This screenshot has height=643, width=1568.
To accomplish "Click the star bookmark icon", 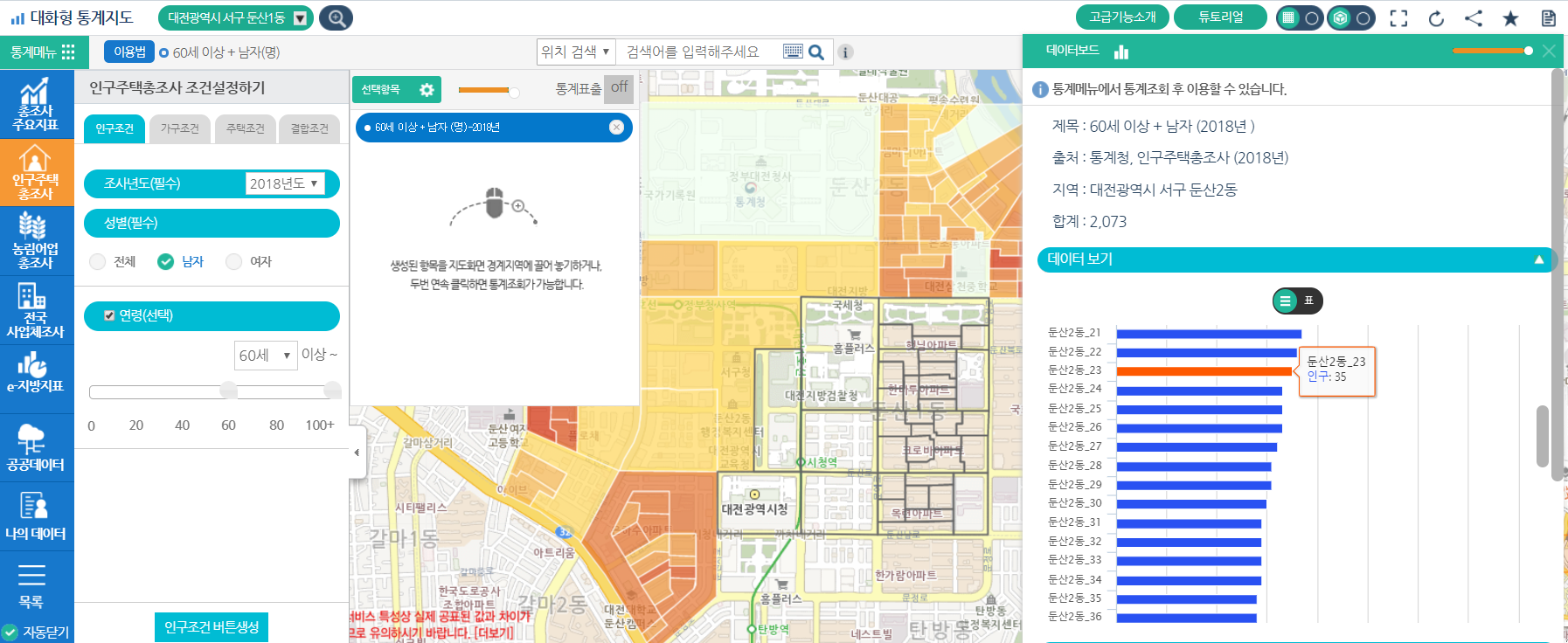I will coord(1510,18).
